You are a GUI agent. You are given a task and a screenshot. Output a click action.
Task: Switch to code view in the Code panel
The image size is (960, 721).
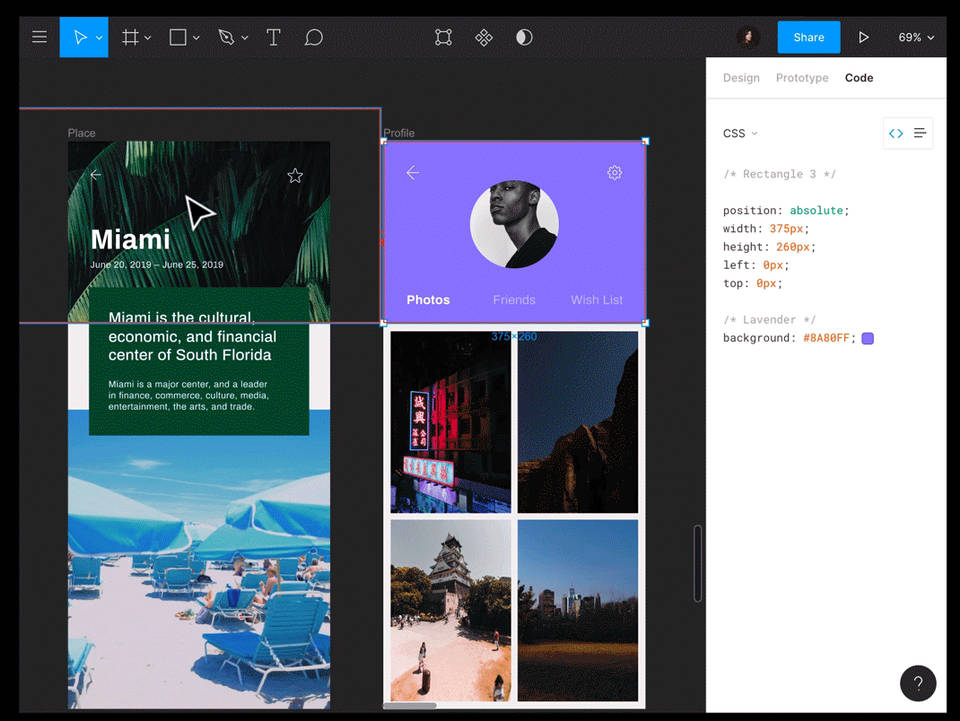(x=896, y=133)
